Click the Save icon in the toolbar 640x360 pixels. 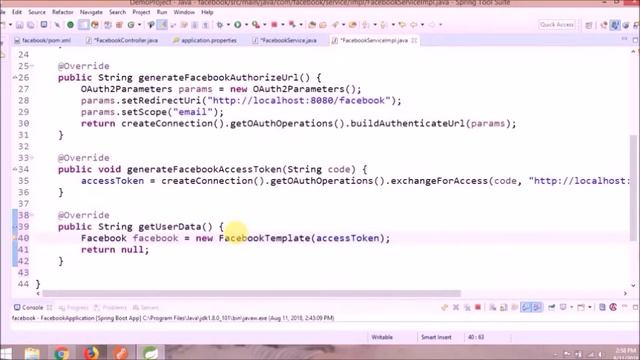(x=20, y=25)
